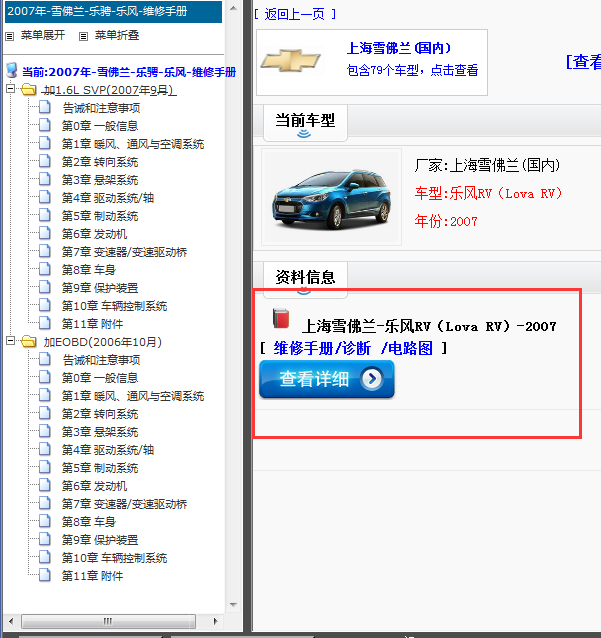Click the horizontal scrollbar left arrow
Image resolution: width=601 pixels, height=638 pixels.
(x=11, y=621)
